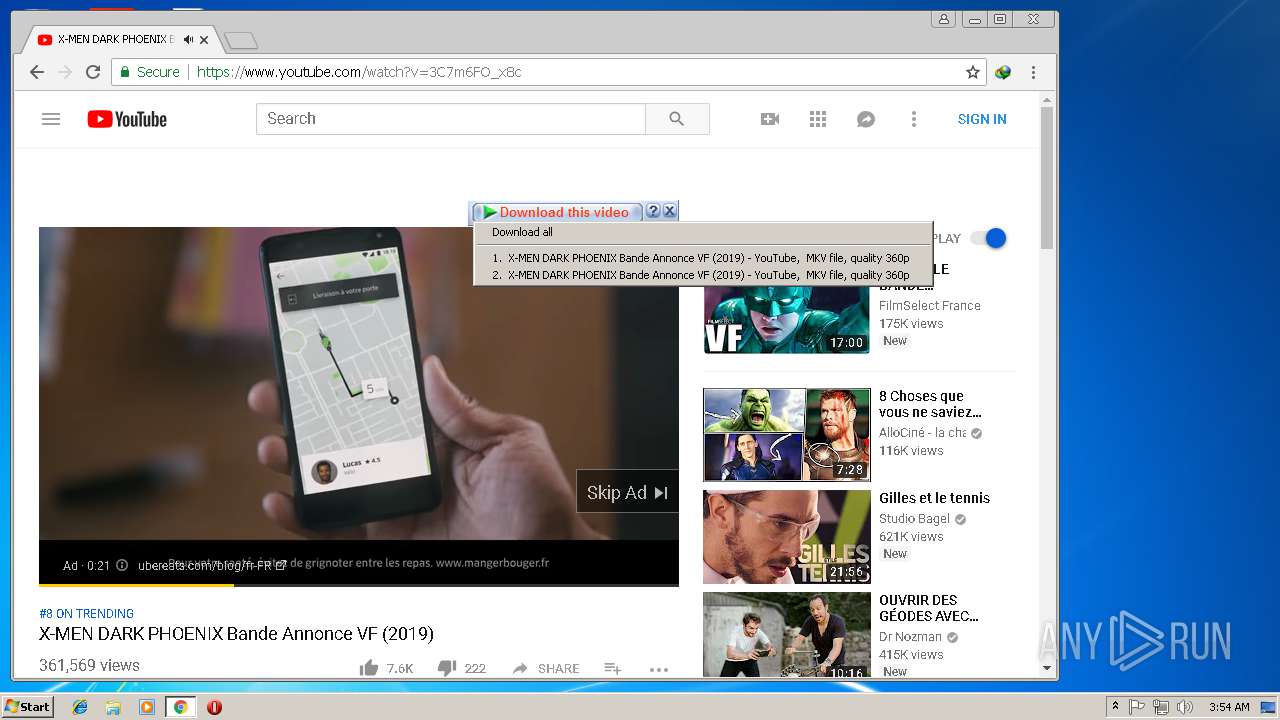Open OUVRIR DES GÉODES thumbnail
1280x720 pixels.
pos(787,635)
